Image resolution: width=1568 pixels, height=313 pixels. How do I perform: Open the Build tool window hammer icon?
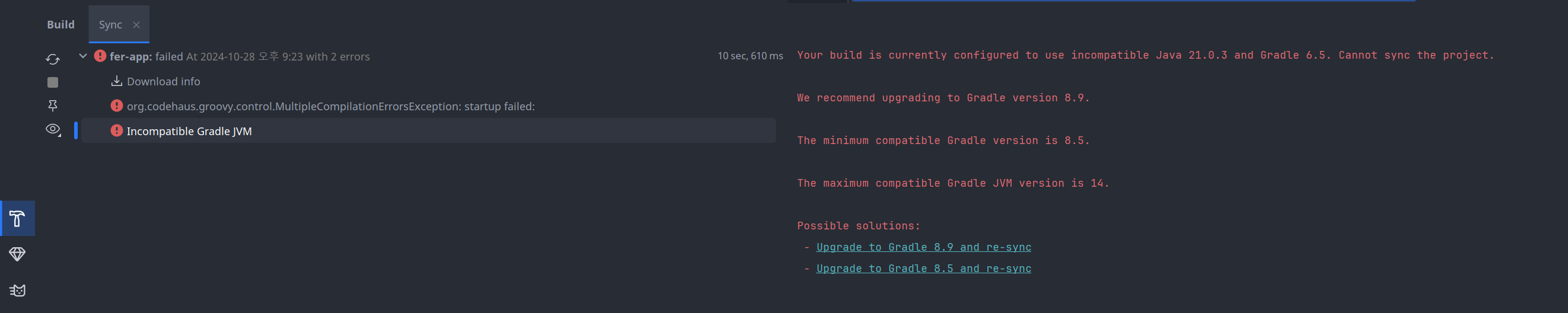click(18, 218)
